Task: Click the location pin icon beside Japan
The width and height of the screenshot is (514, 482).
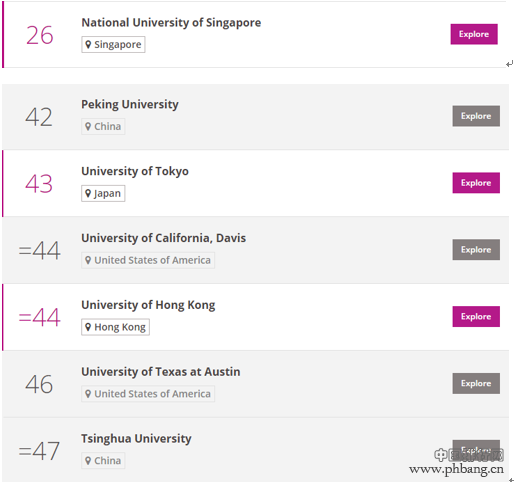Action: (x=88, y=193)
